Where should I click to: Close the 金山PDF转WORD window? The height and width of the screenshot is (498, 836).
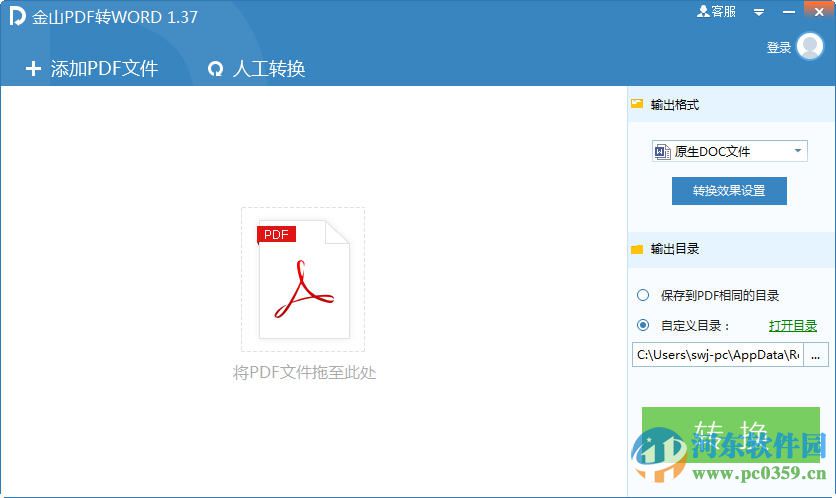click(x=819, y=11)
